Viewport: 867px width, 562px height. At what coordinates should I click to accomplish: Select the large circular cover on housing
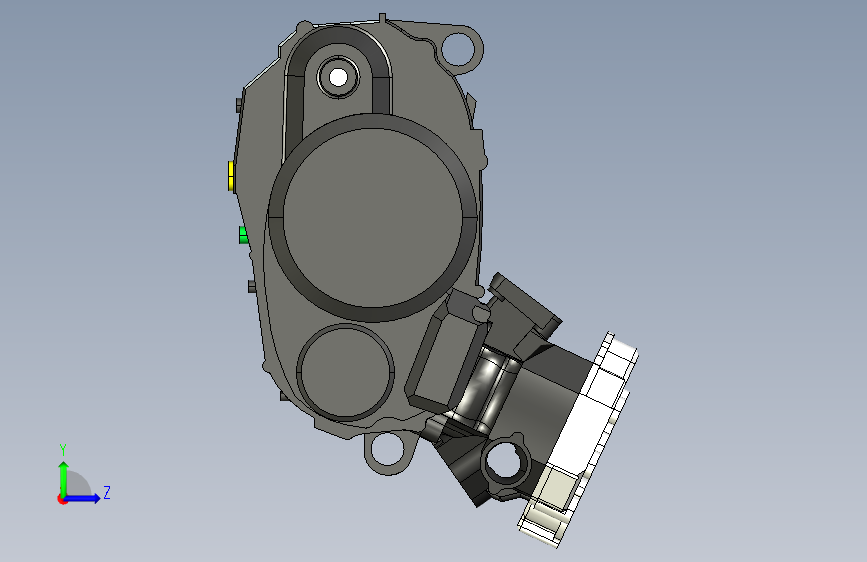point(373,217)
